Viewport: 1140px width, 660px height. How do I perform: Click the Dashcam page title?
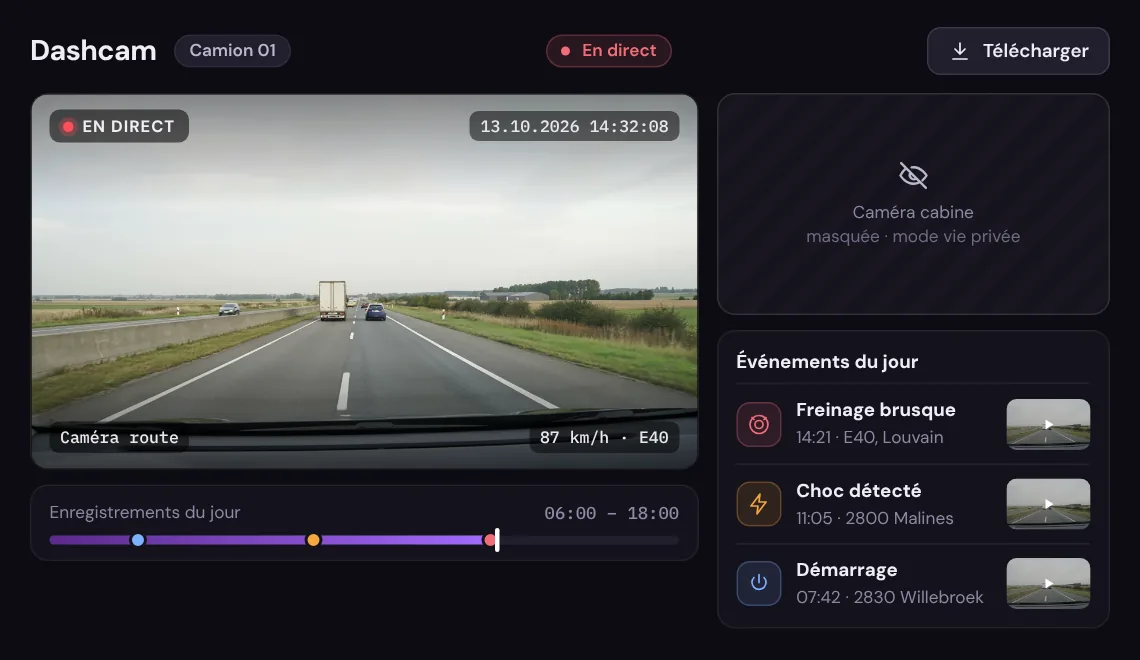pyautogui.click(x=93, y=51)
